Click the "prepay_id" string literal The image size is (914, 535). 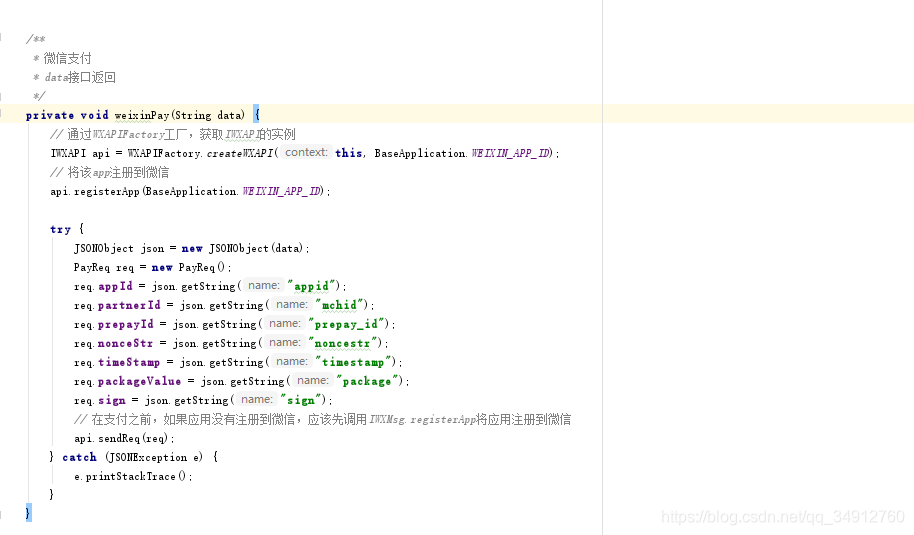tap(346, 324)
